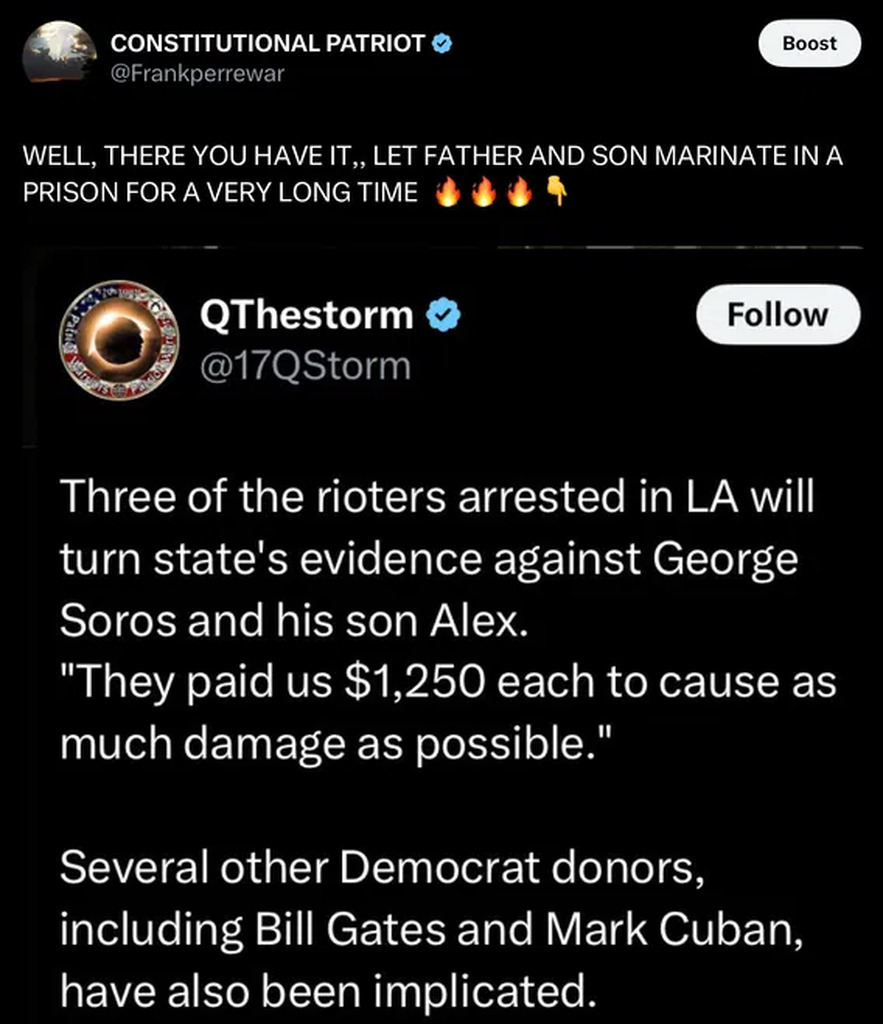Click verified badge next to QThestorm
The image size is (883, 1024).
click(x=443, y=316)
